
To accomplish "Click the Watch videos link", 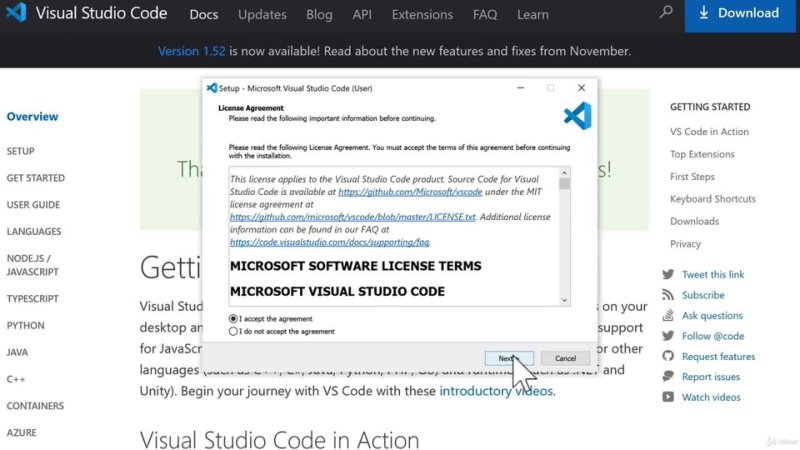I will pos(711,397).
